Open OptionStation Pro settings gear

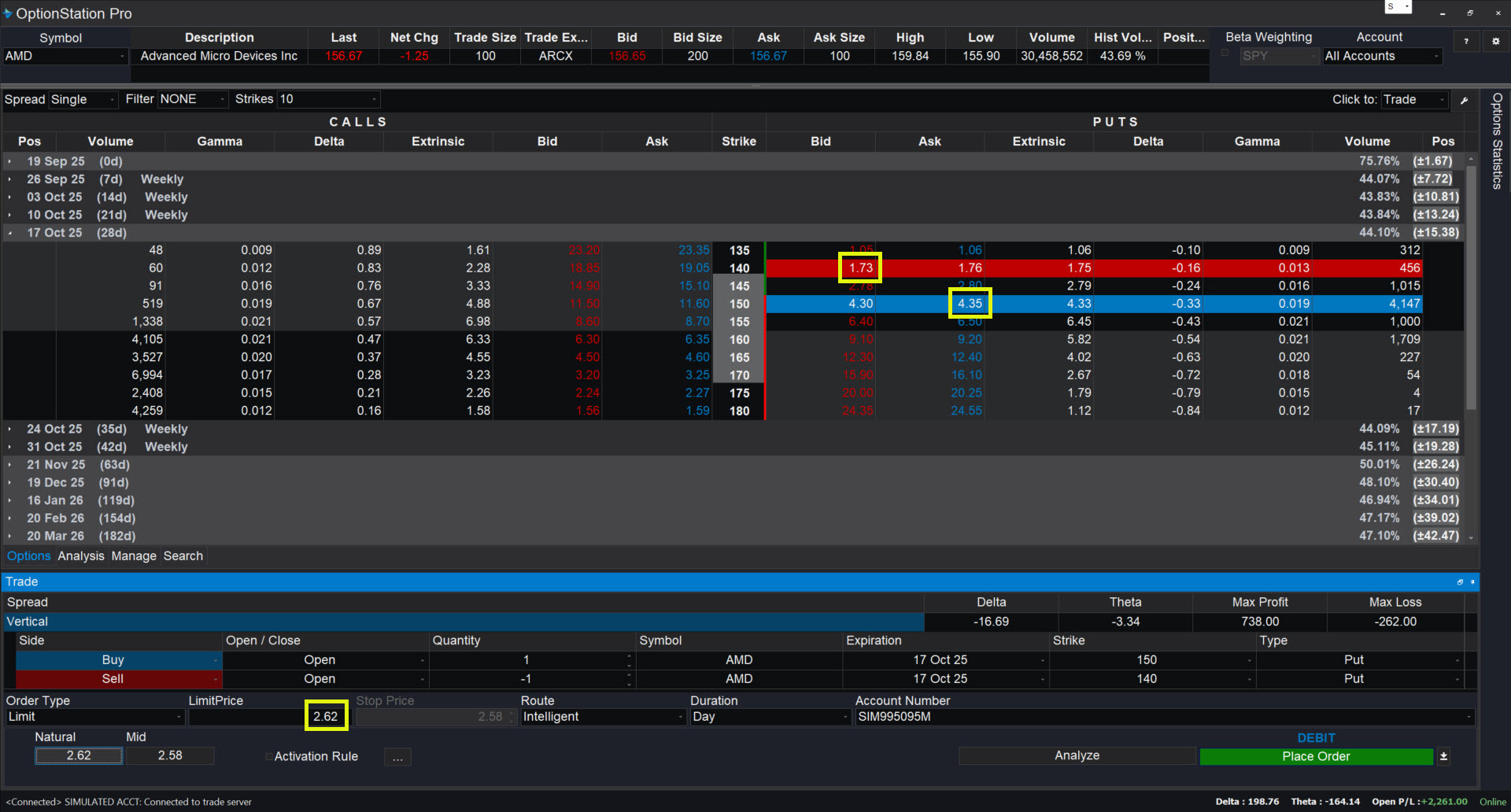[x=1495, y=42]
